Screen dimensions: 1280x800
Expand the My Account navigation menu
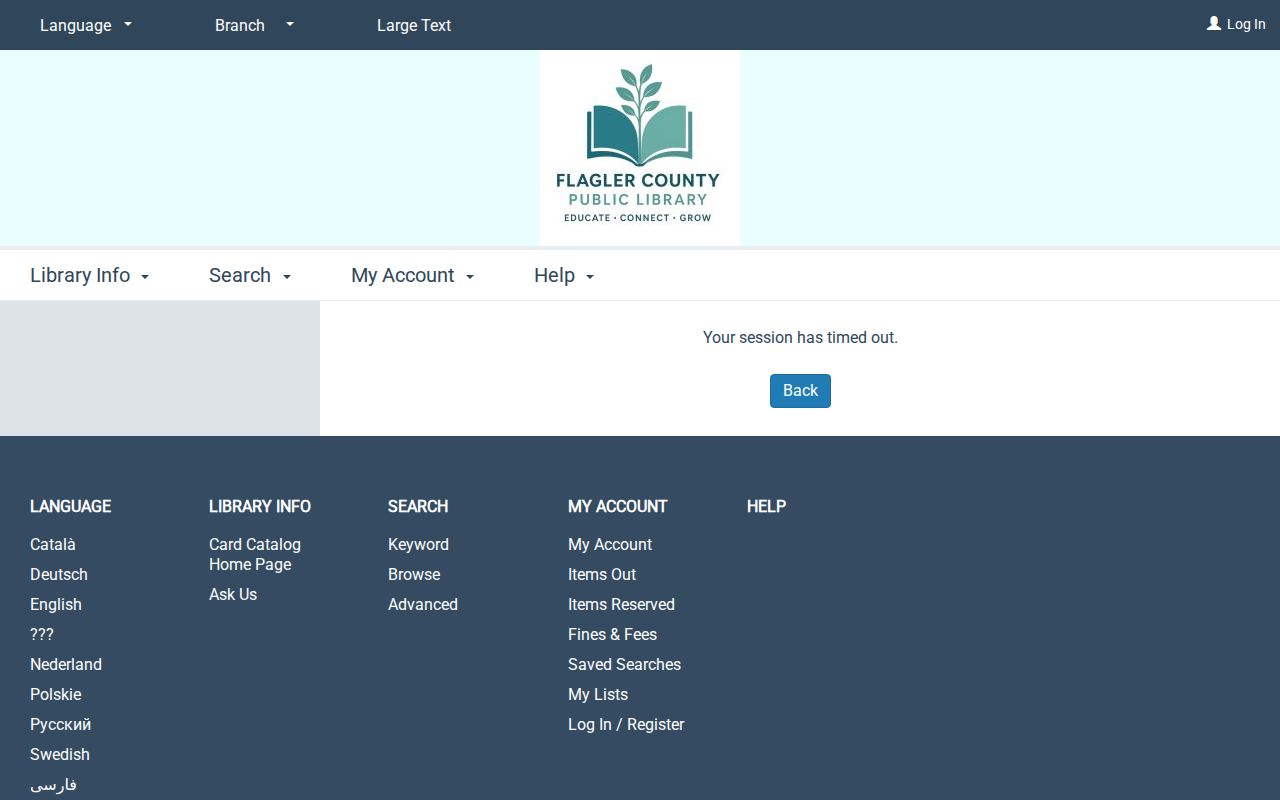click(x=413, y=275)
